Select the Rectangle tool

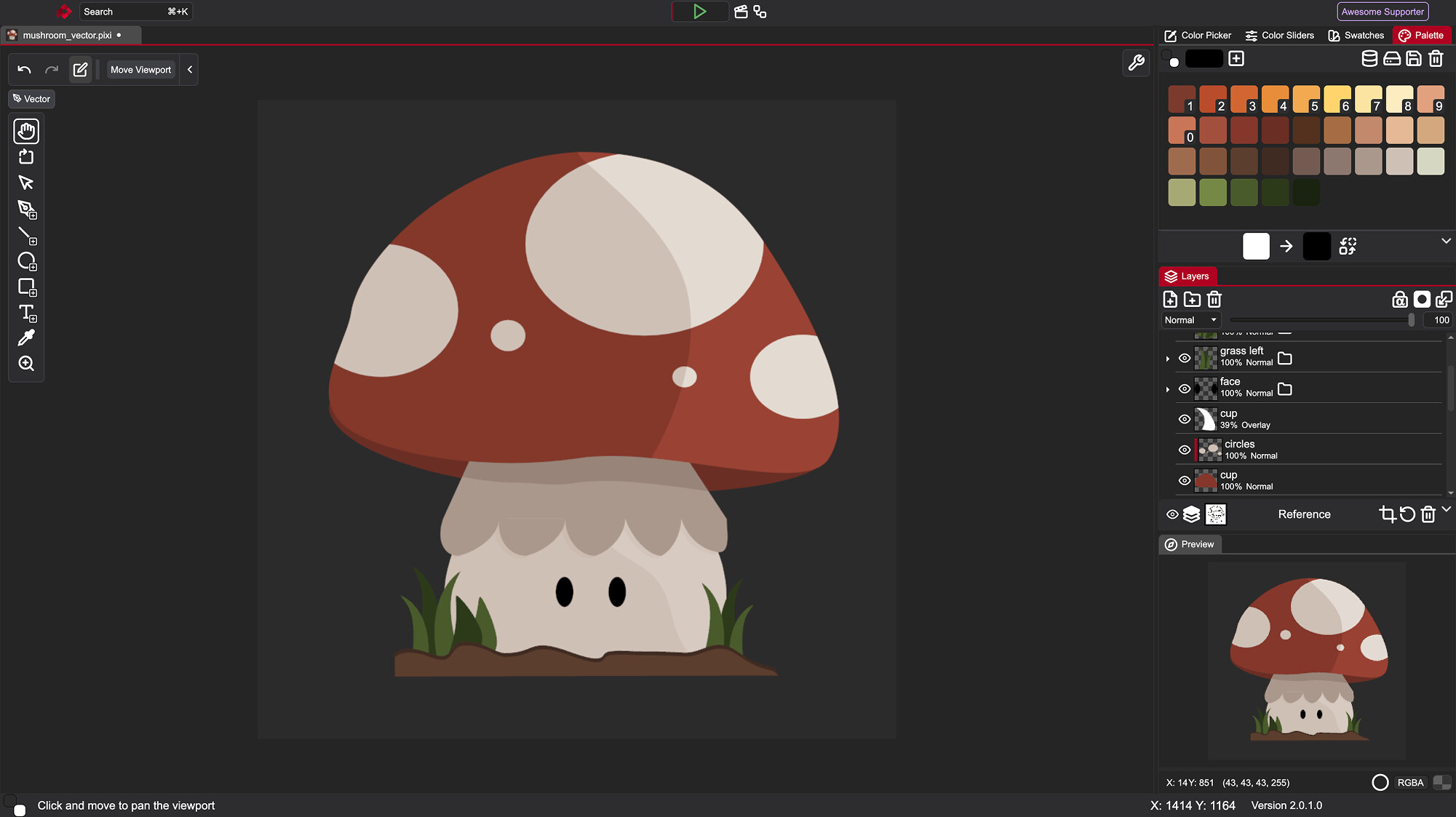pyautogui.click(x=26, y=287)
